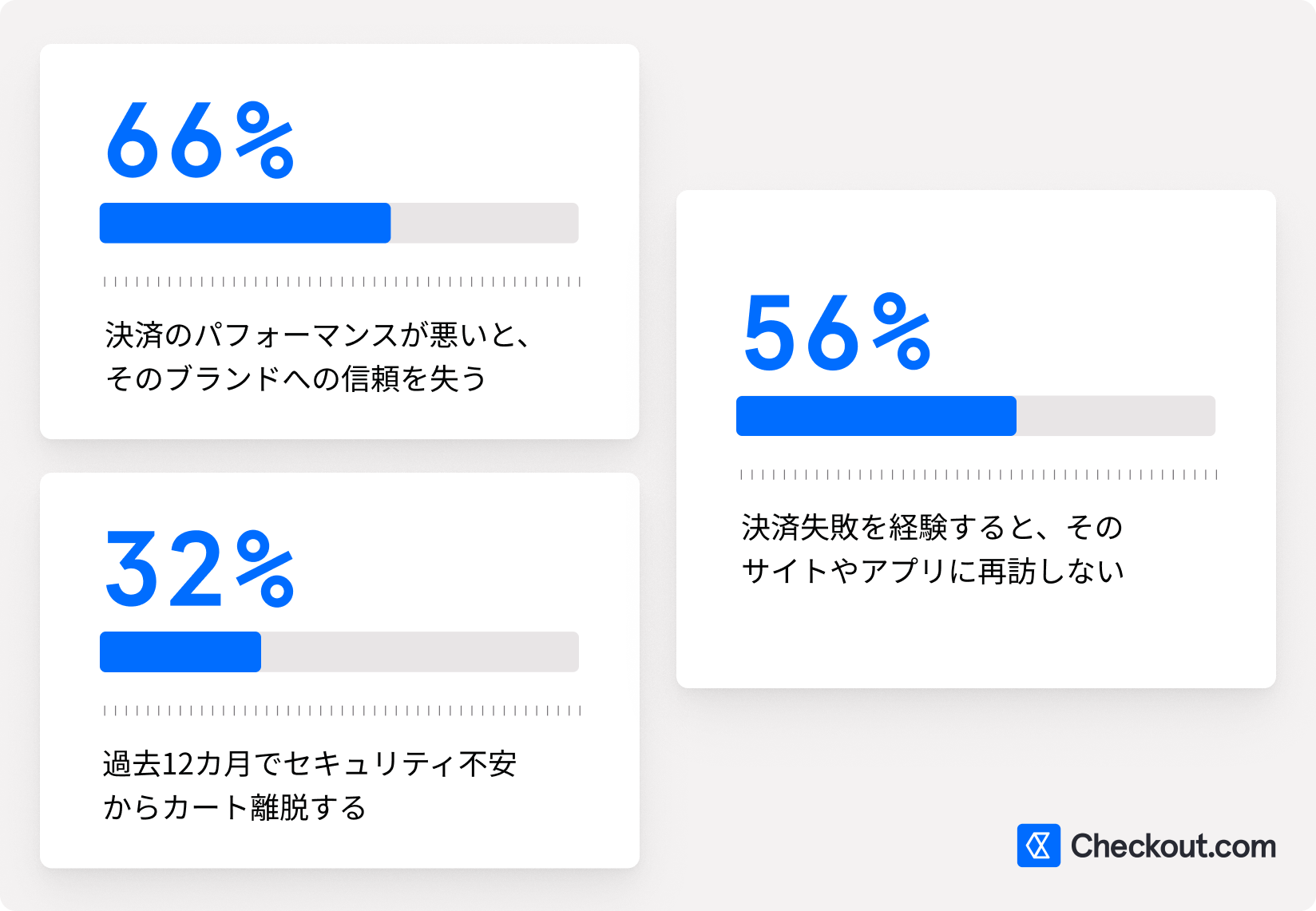Click the blue fill of the 66% bar
The height and width of the screenshot is (911, 1316).
coord(244,223)
